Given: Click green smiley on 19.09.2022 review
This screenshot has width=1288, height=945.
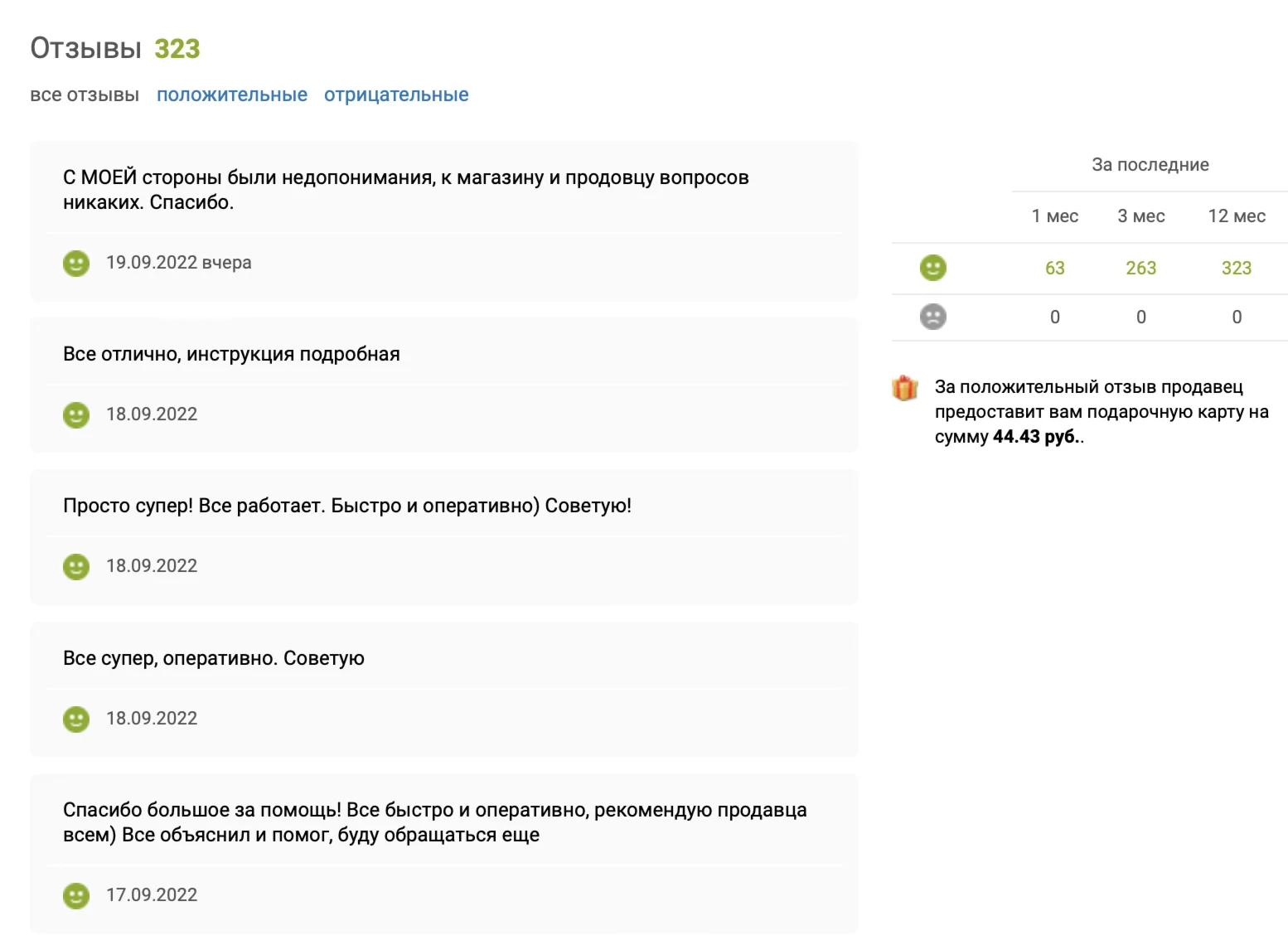Looking at the screenshot, I should [x=76, y=264].
